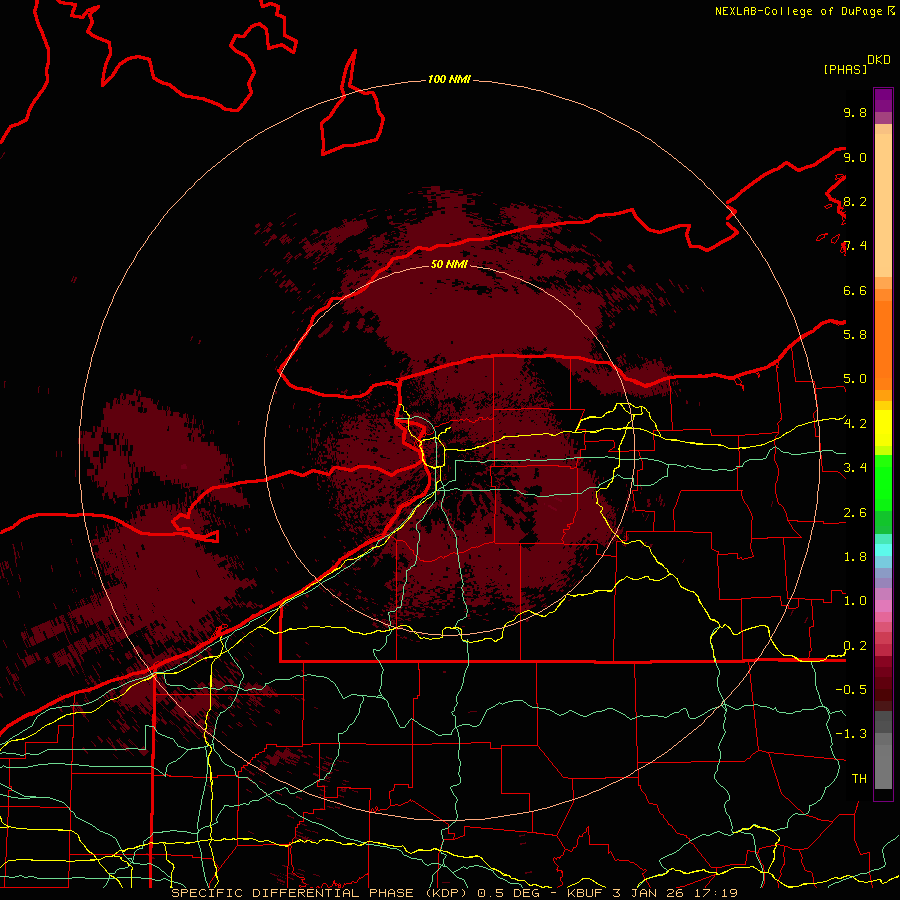Click the 0.2 color scale value

[855, 646]
